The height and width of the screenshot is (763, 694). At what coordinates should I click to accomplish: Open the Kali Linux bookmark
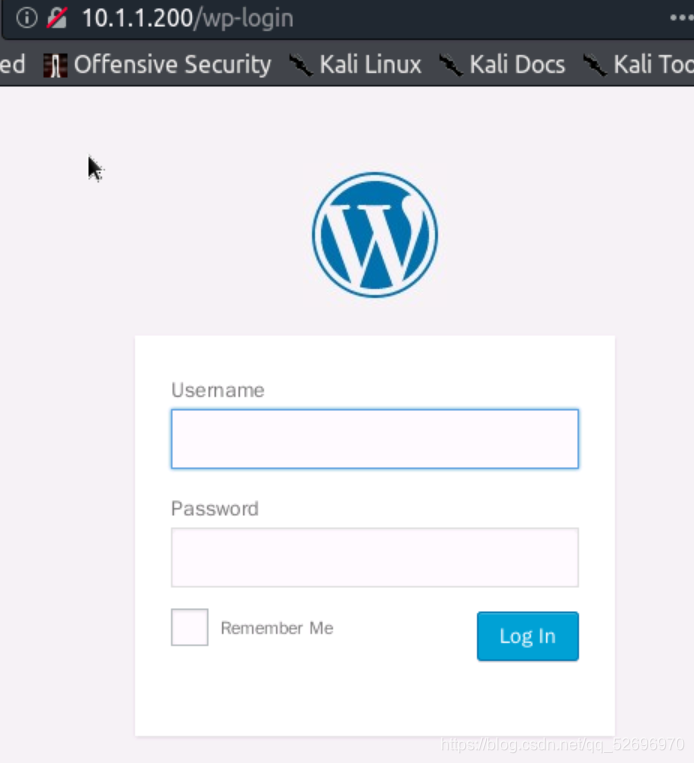[x=355, y=64]
